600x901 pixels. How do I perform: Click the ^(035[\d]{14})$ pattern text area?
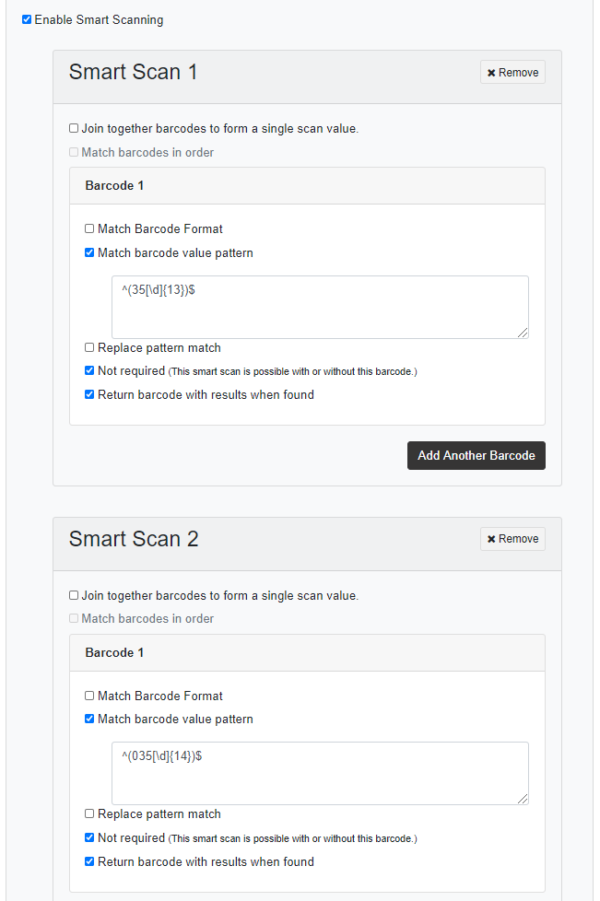320,773
